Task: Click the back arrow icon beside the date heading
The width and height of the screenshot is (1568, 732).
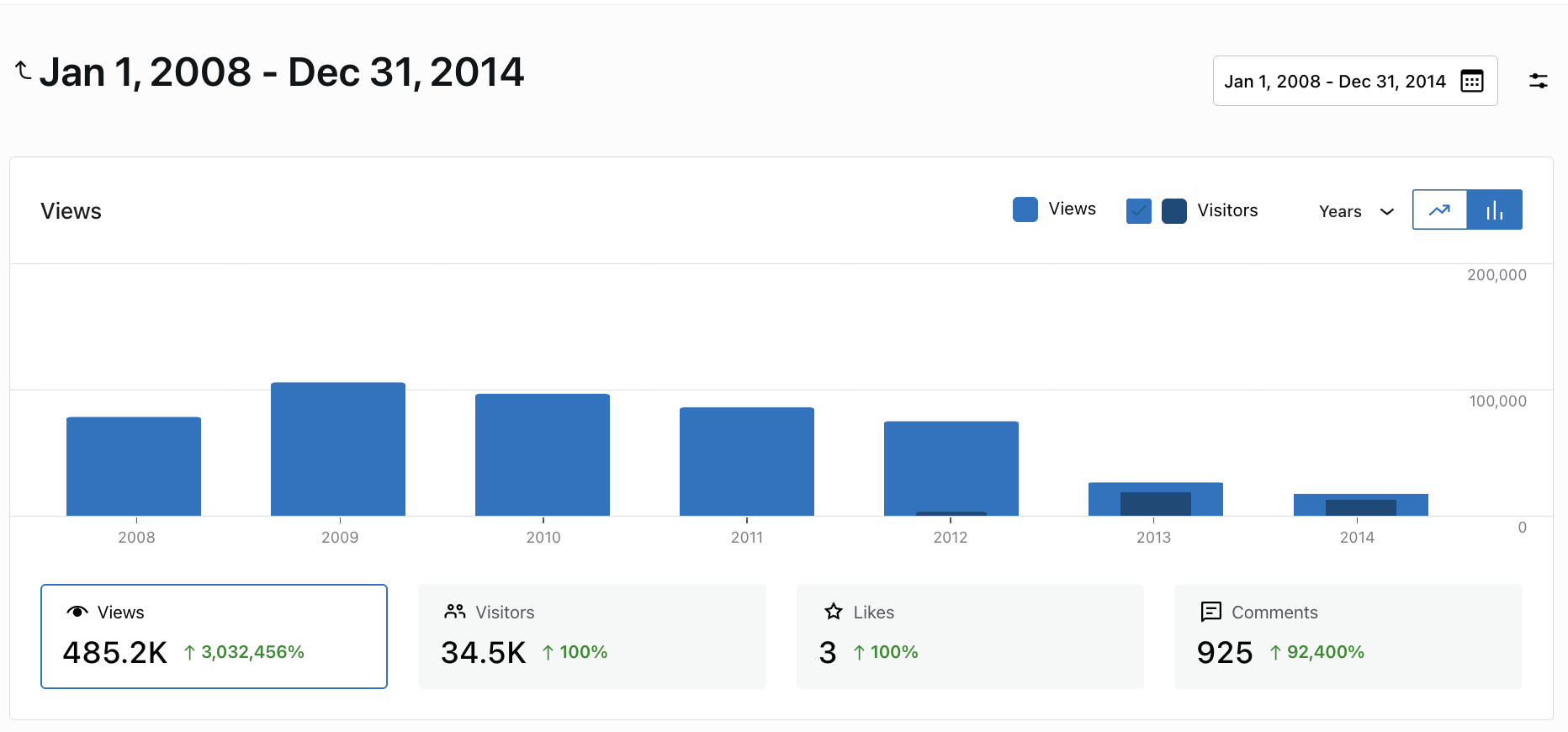Action: (x=24, y=72)
